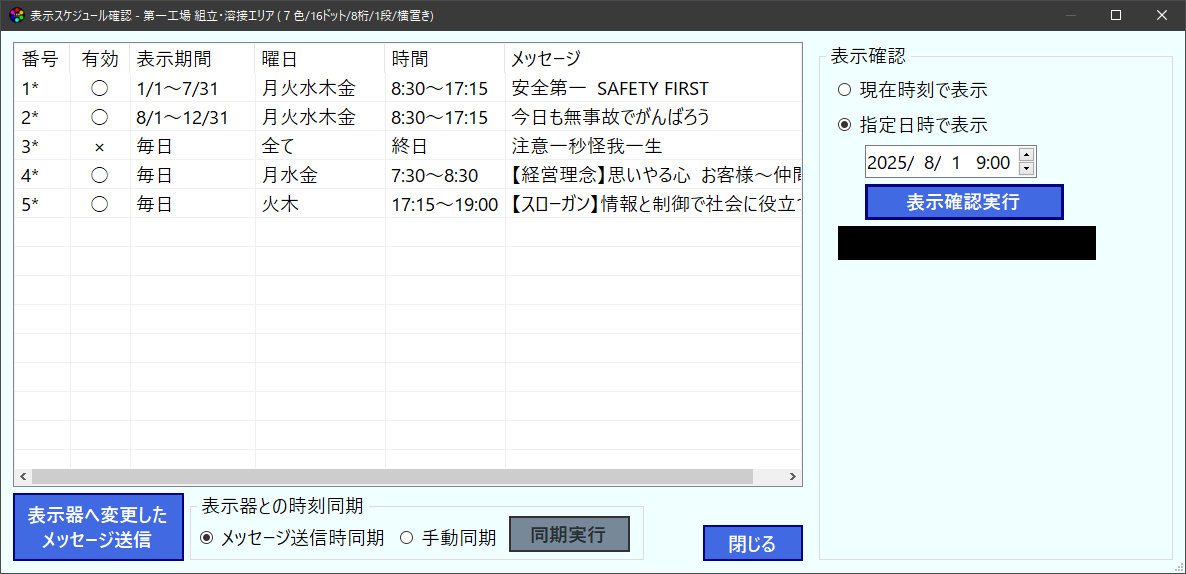Click the 【経営理念】 message cell
Screen dimensions: 1186x574
[x=655, y=175]
